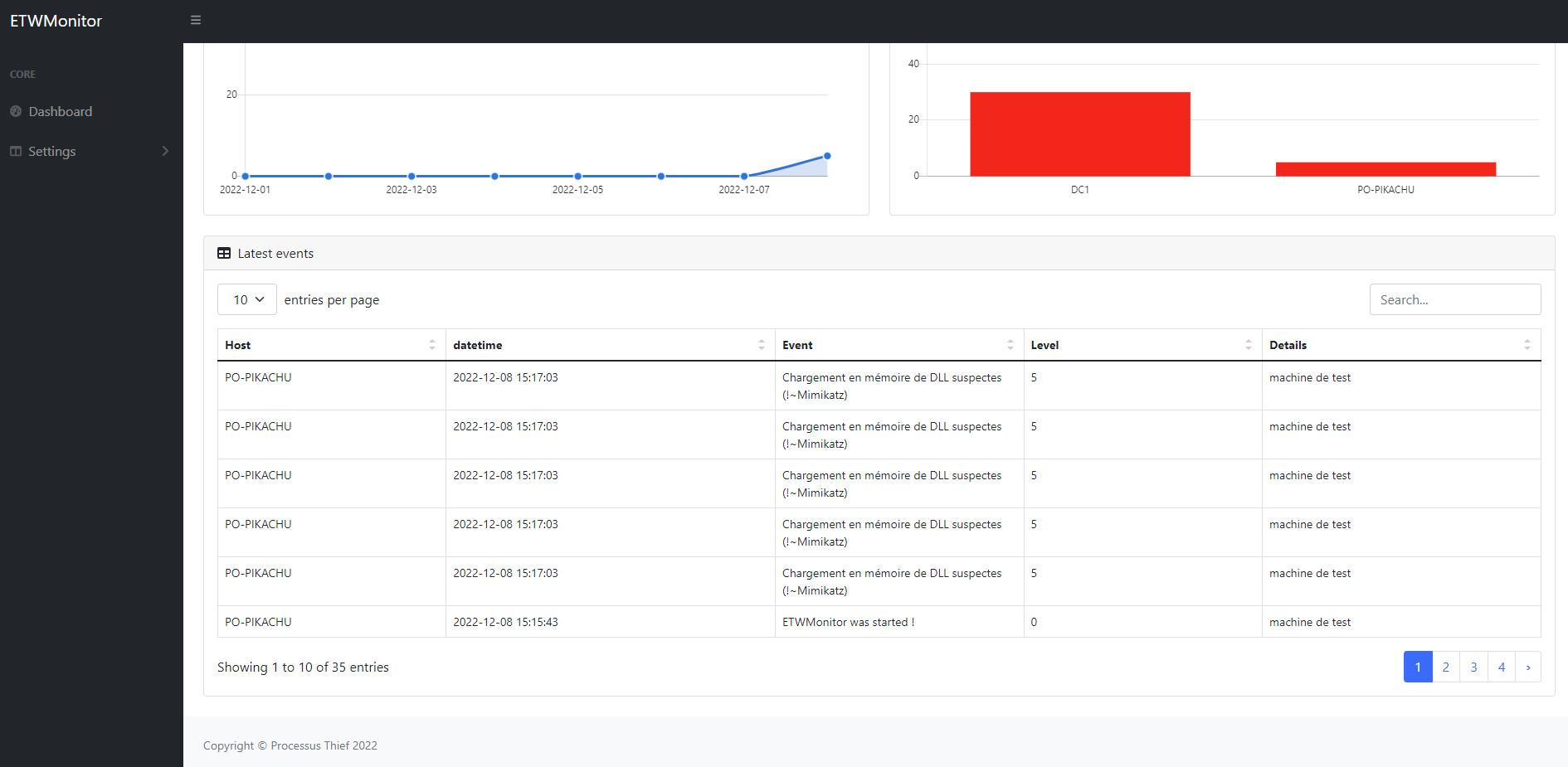
Task: Click the PO-PIKACHU bar chart axis label
Action: (1385, 190)
